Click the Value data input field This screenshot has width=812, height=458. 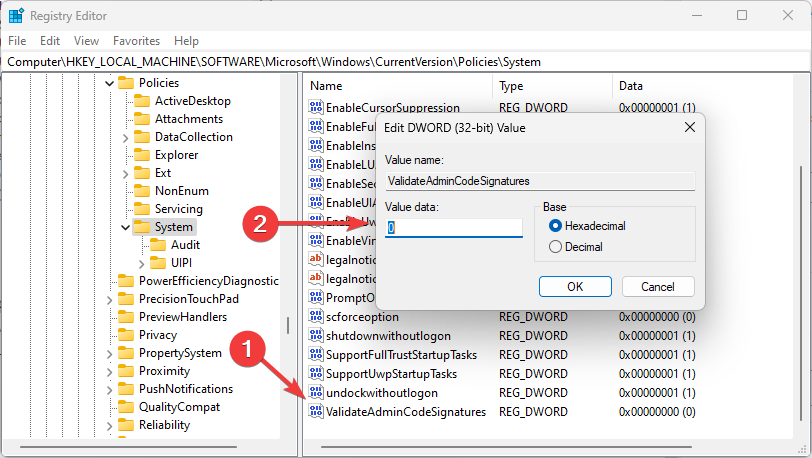coord(454,227)
